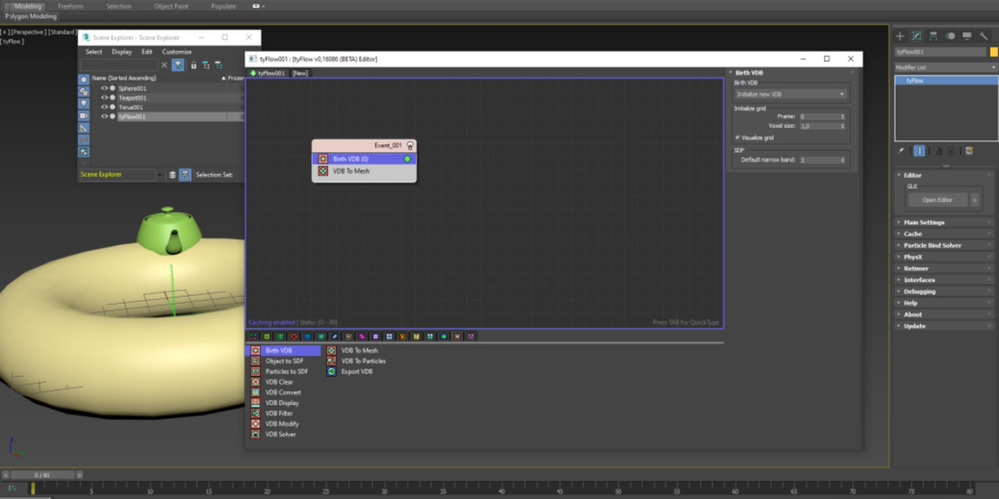The height and width of the screenshot is (499, 999).
Task: Open the Create tab in command panel
Action: pyautogui.click(x=900, y=36)
